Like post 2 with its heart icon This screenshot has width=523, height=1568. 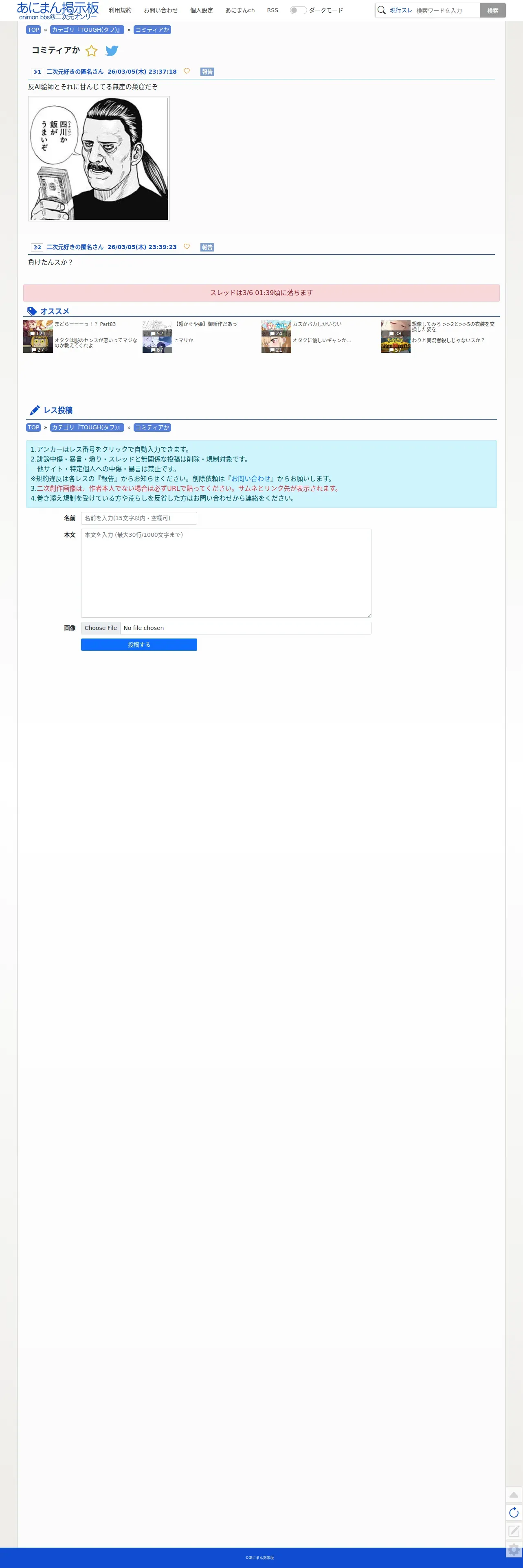pos(187,247)
